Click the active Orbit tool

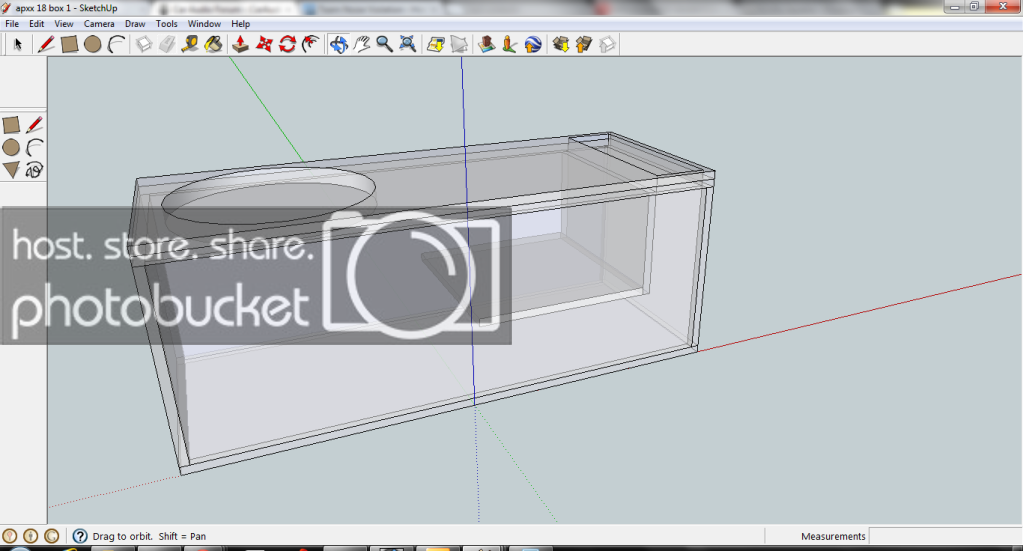pos(338,44)
